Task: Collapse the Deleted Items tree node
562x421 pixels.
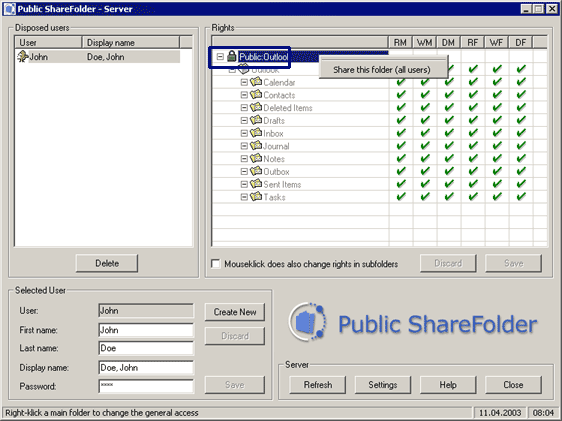Action: [244, 108]
